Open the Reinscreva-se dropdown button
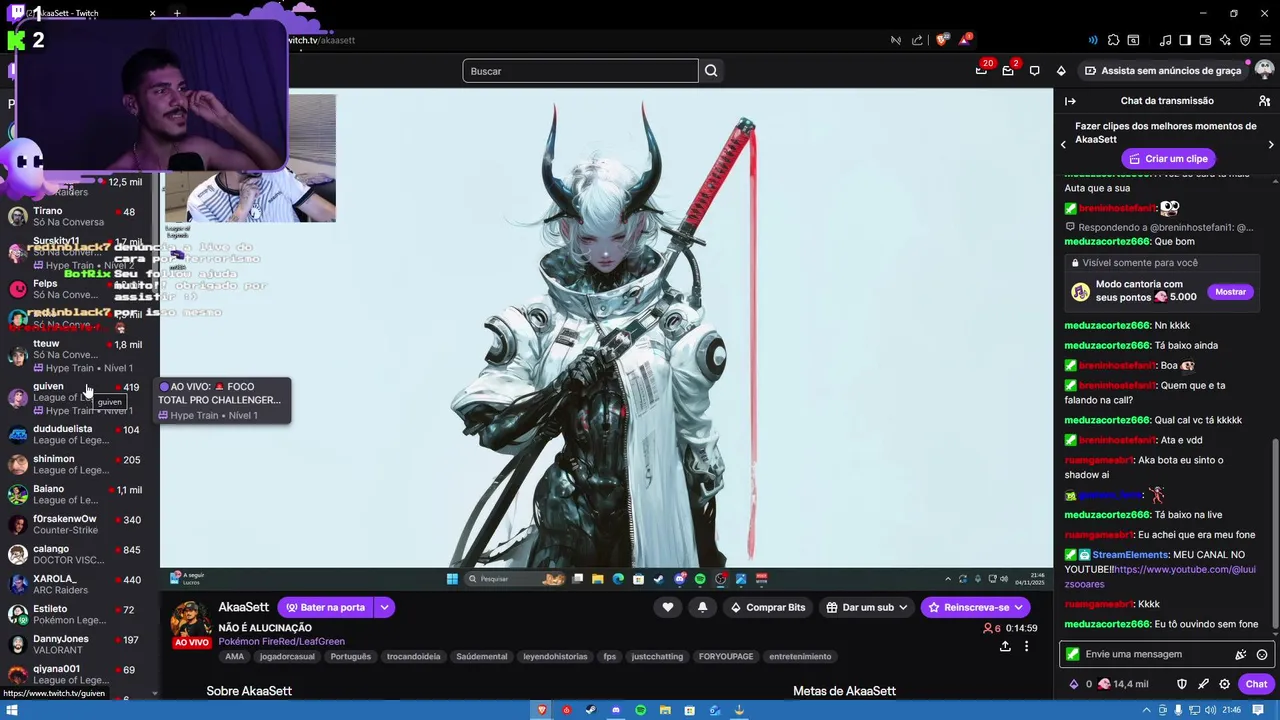Viewport: 1280px width, 720px height. coord(976,607)
